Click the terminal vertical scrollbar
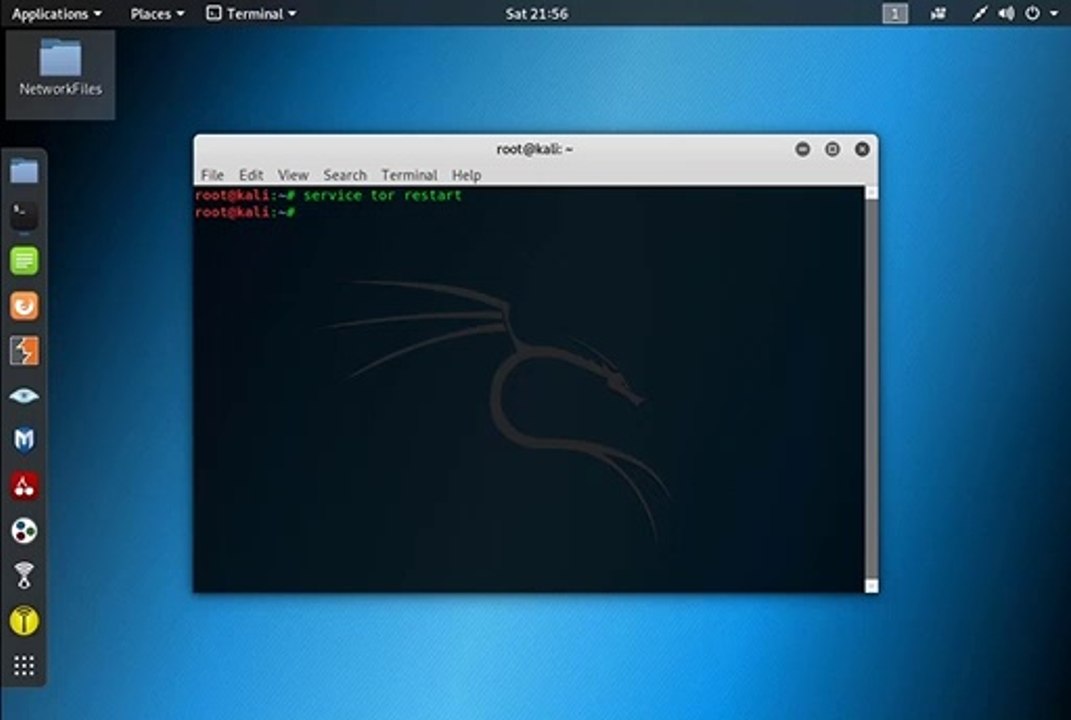This screenshot has width=1071, height=720. point(872,389)
